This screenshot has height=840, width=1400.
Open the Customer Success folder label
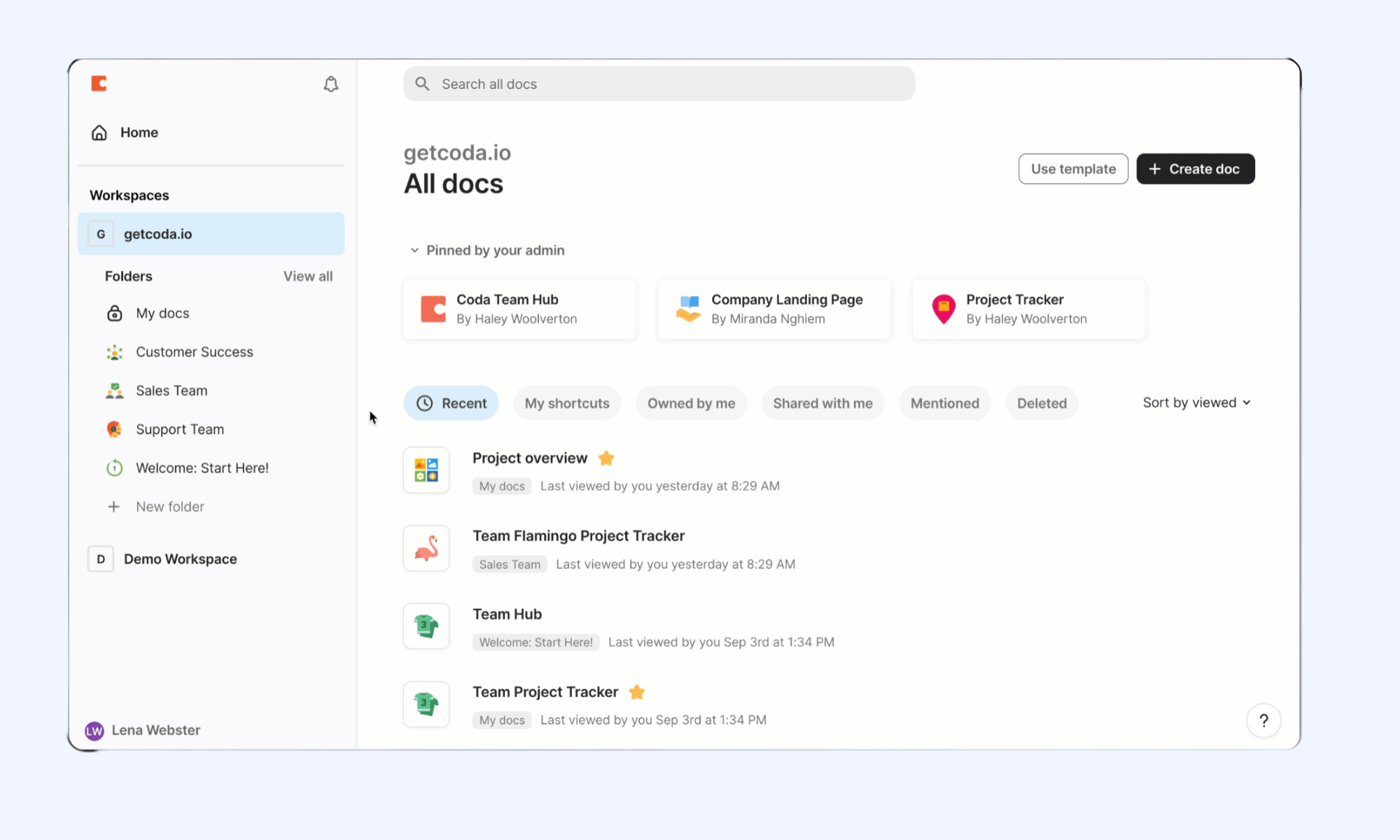click(x=195, y=352)
